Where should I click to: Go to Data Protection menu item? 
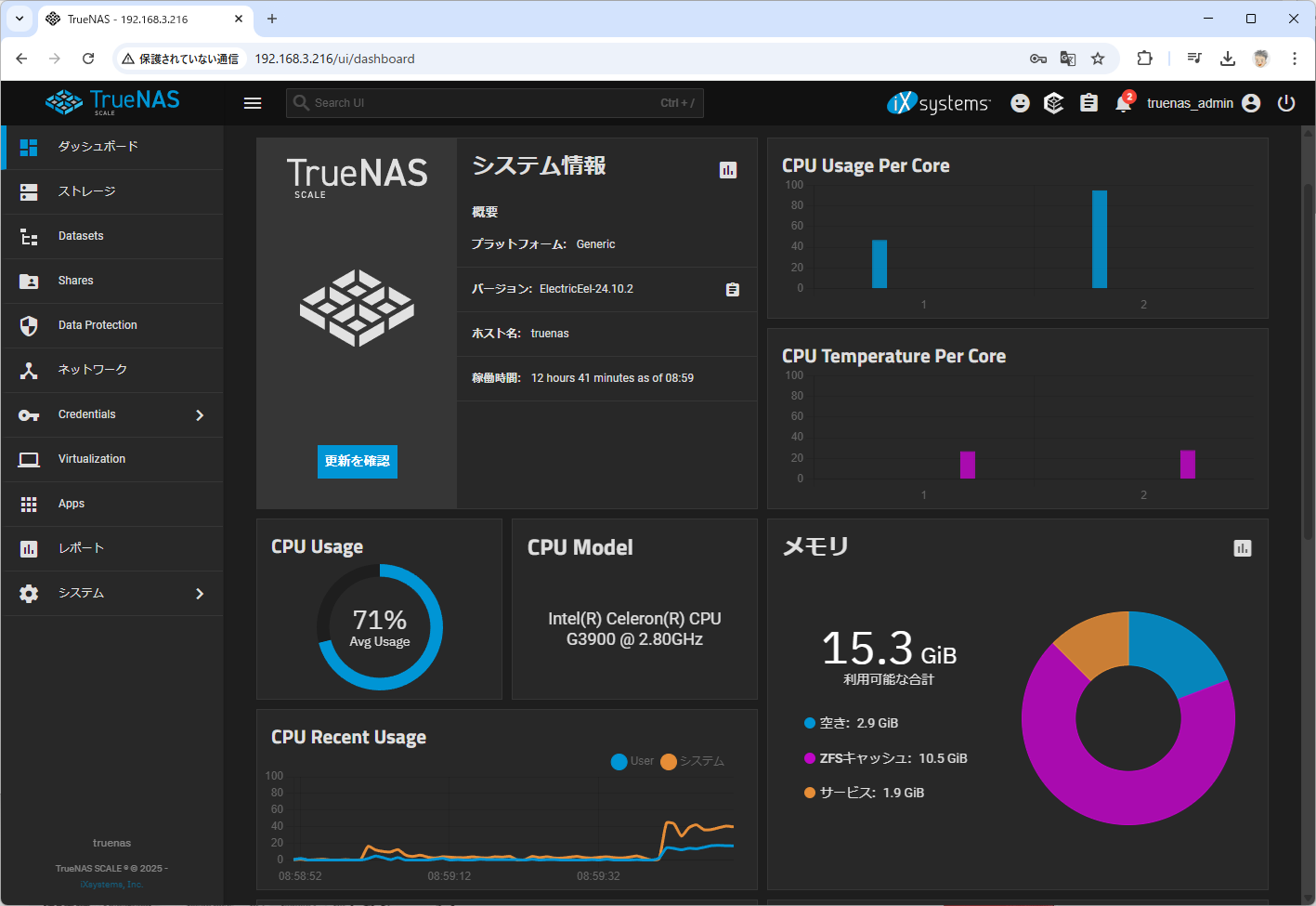112,325
